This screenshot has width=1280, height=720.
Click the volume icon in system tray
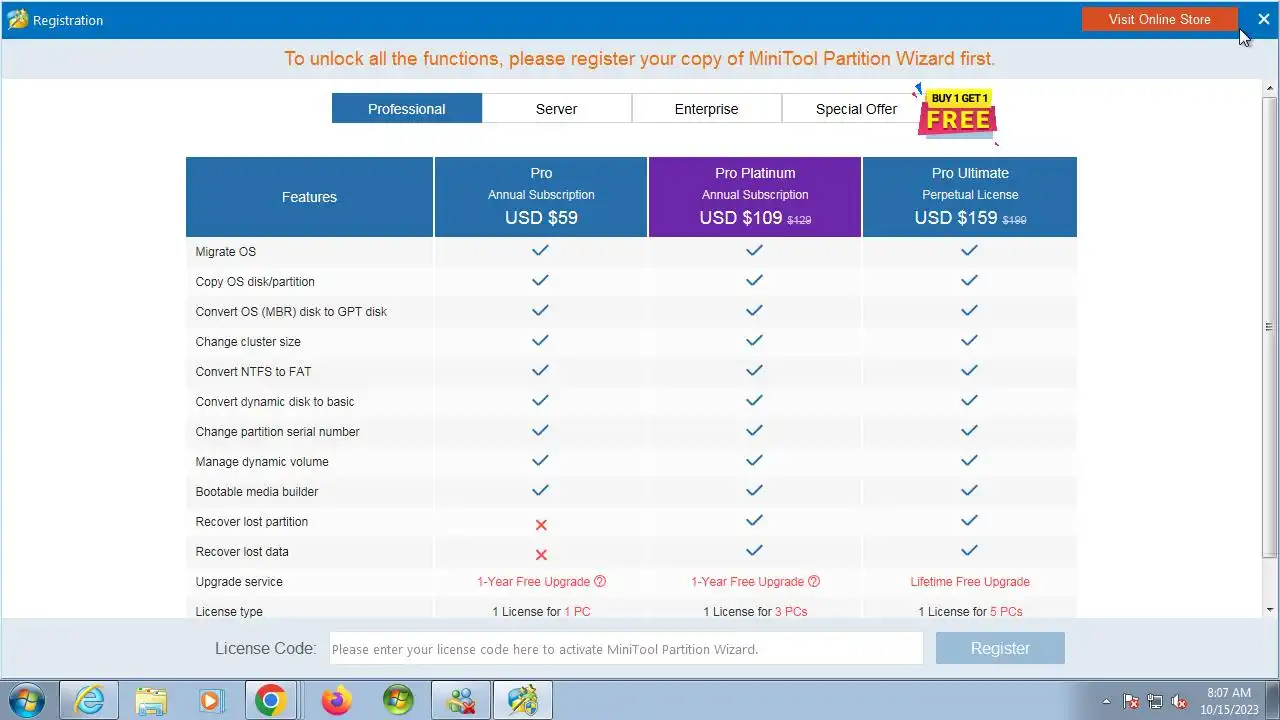tap(1179, 701)
